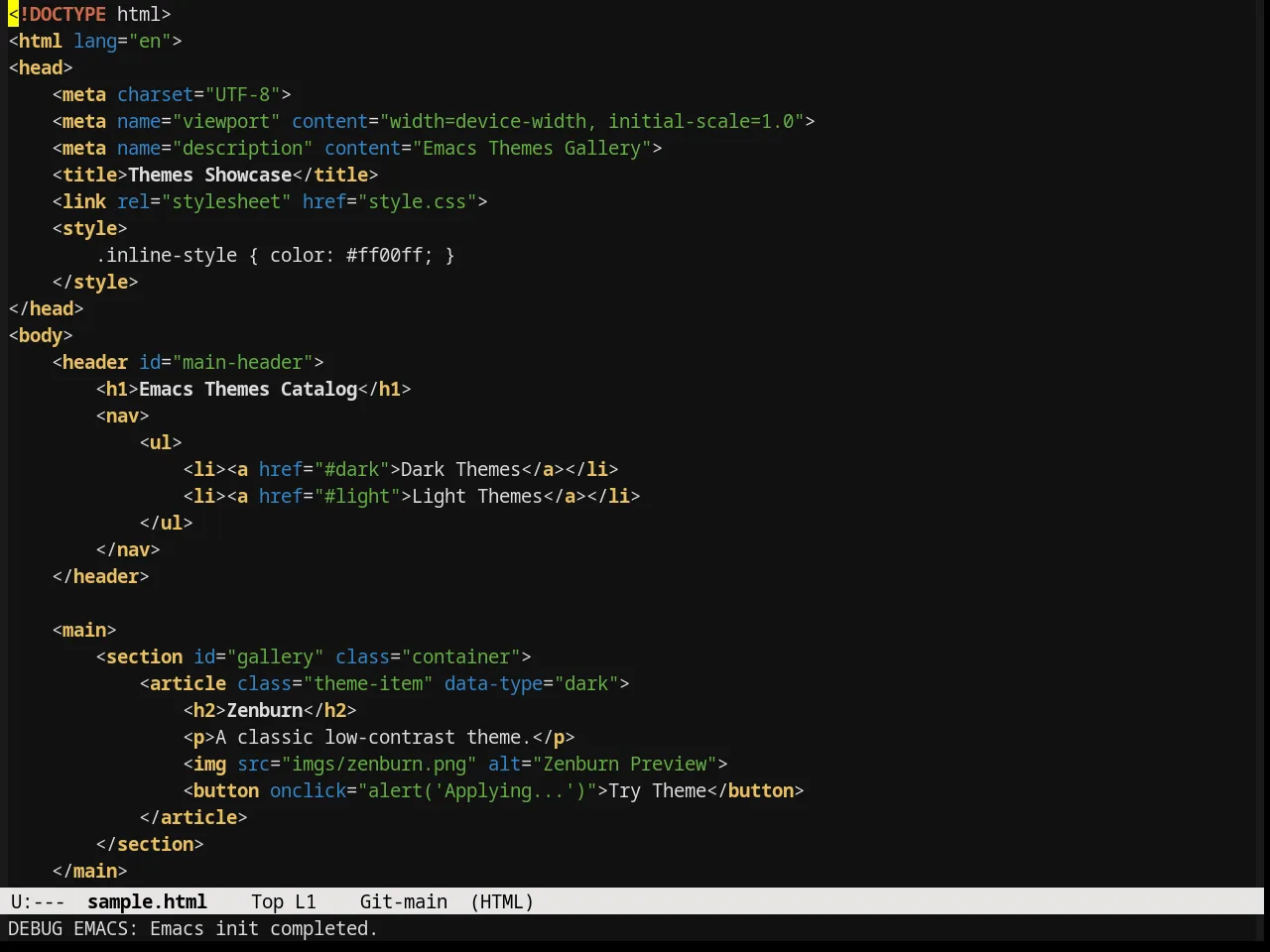
Task: Click the "#light" href value
Action: point(357,496)
